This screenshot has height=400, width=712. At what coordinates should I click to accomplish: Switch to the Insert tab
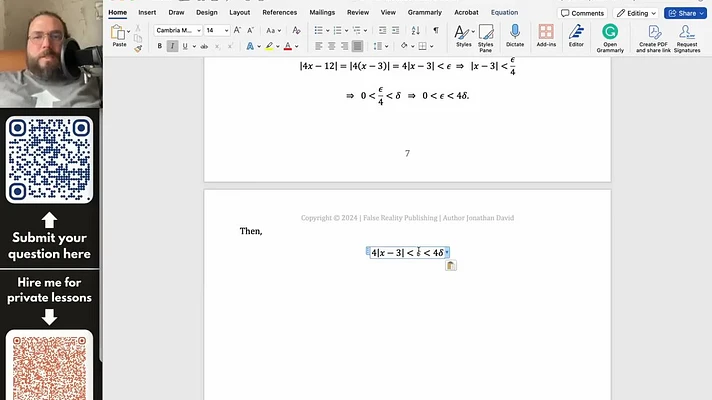point(147,13)
